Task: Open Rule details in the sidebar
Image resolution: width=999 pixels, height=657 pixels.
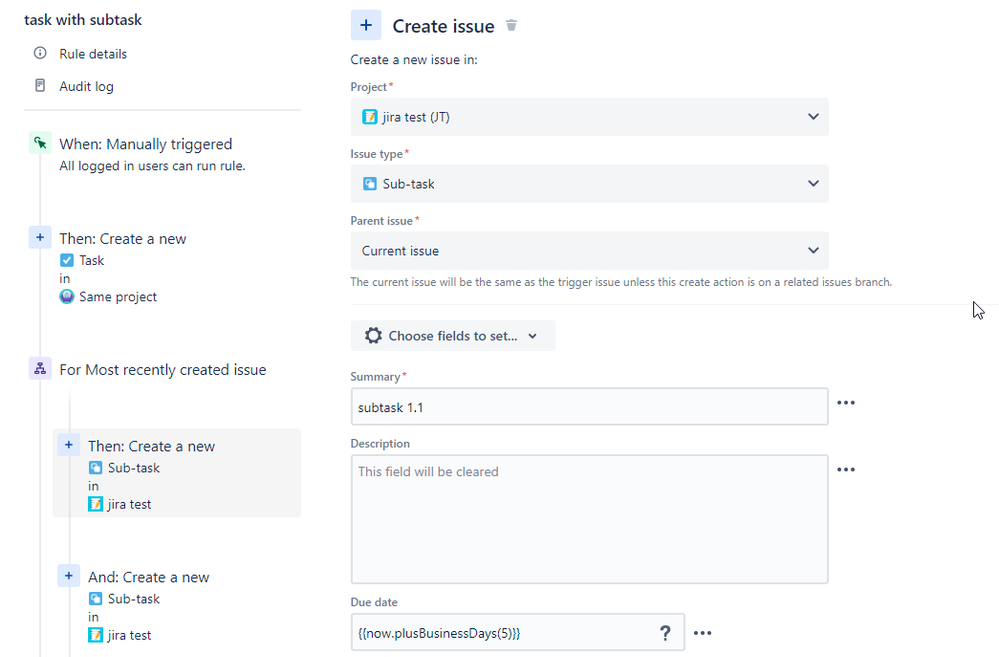Action: 92,54
